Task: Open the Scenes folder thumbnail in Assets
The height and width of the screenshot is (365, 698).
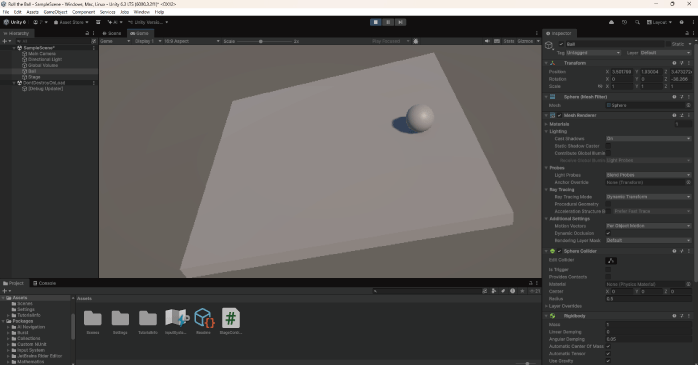Action: [x=93, y=318]
